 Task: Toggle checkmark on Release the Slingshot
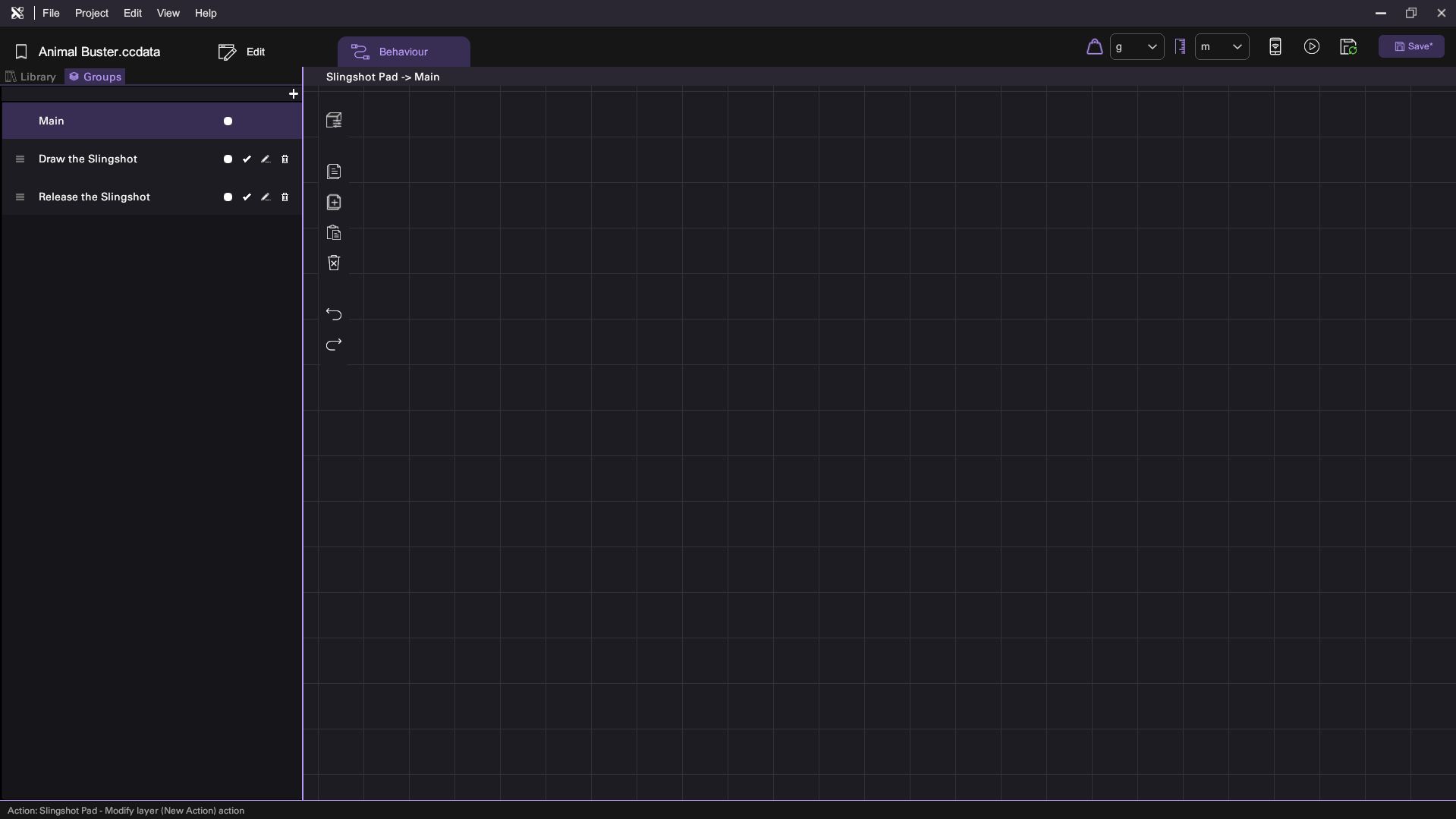(x=247, y=197)
